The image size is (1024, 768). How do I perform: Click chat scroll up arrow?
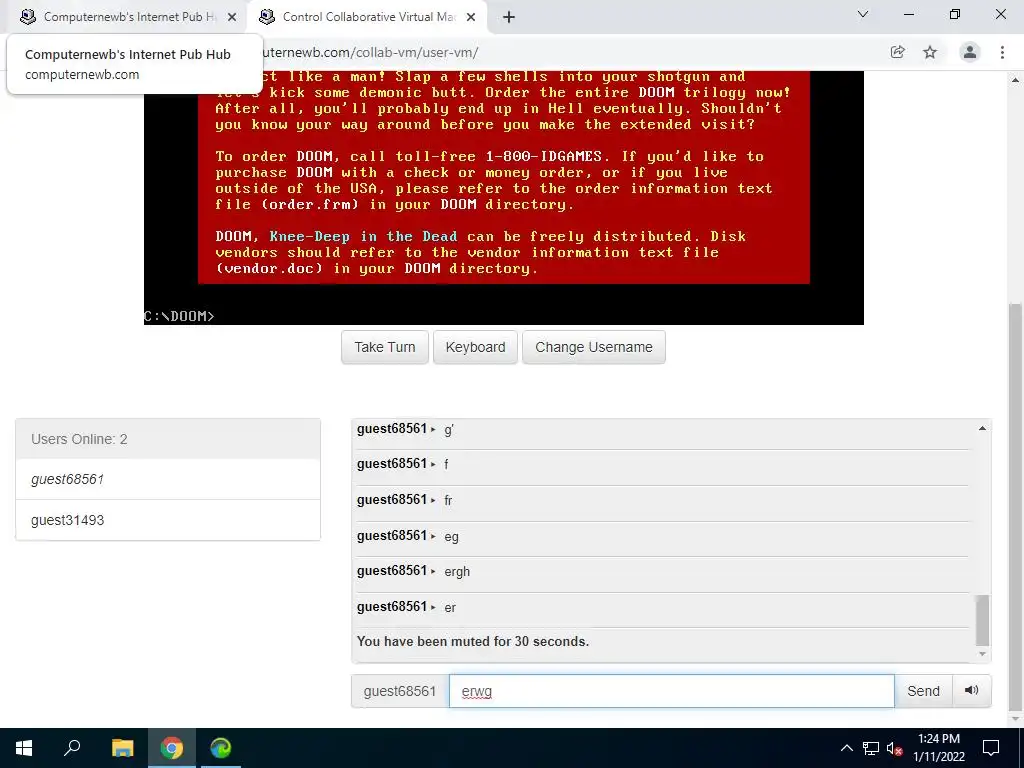point(982,428)
